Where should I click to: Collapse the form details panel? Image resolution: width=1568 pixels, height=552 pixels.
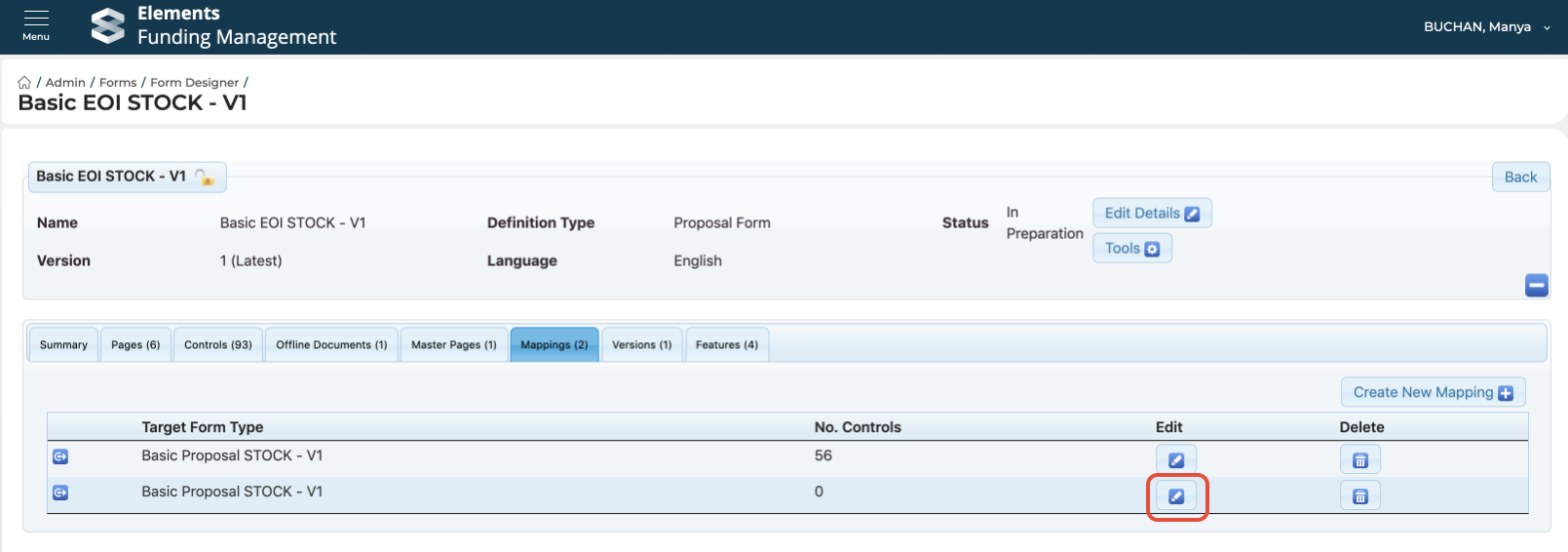click(1536, 285)
